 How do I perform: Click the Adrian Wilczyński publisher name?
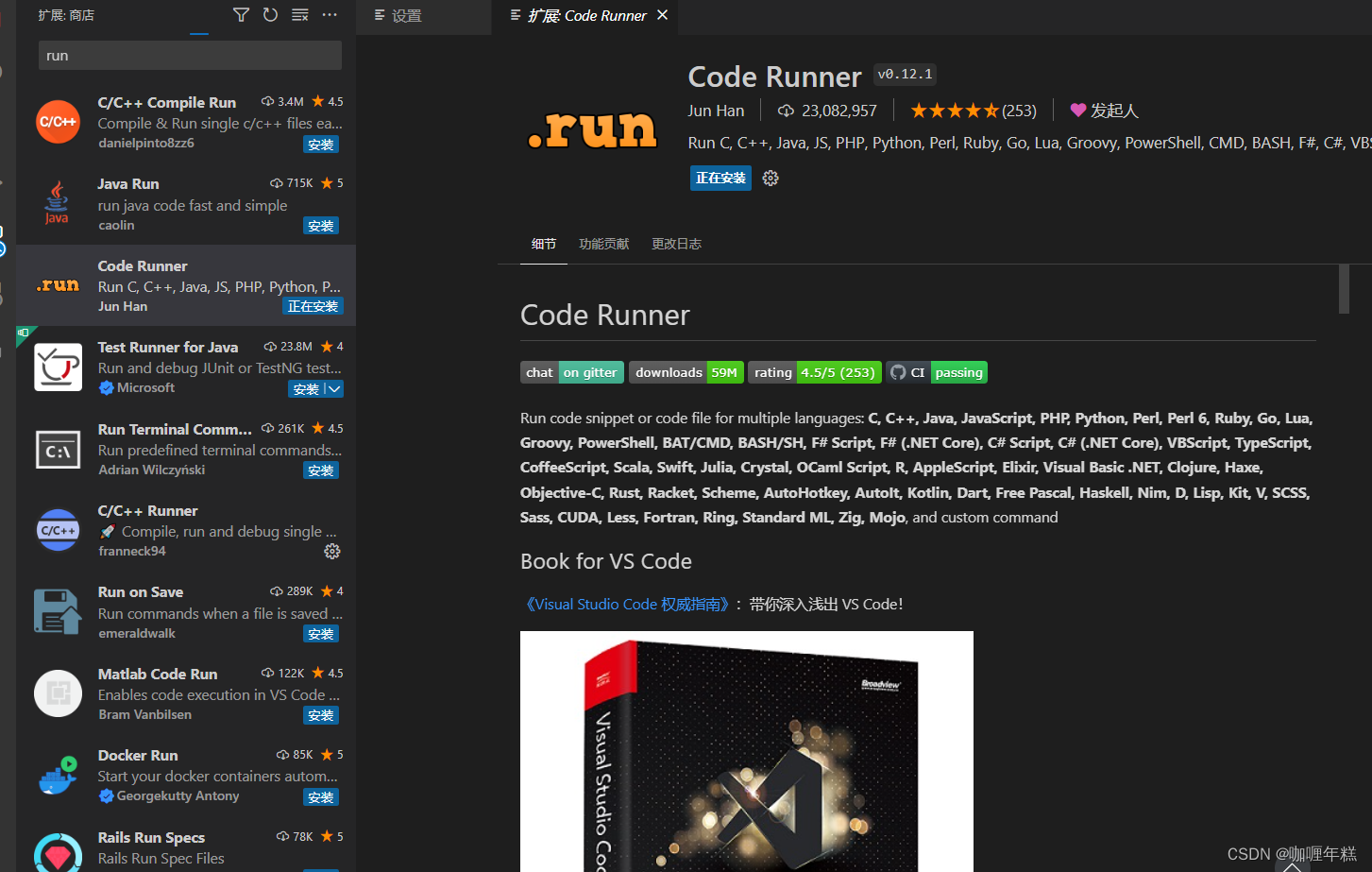(151, 470)
